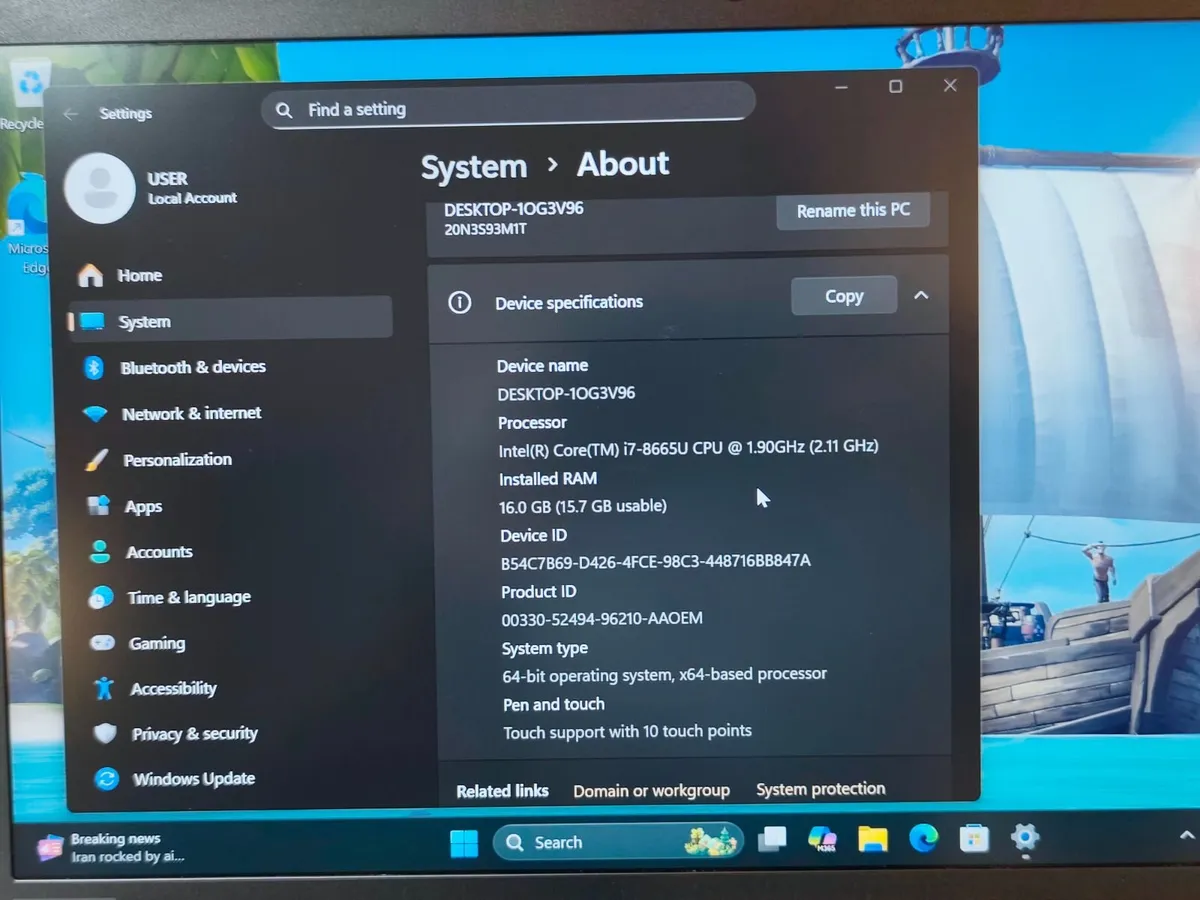Open the Apps section
The height and width of the screenshot is (900, 1200).
coord(143,506)
